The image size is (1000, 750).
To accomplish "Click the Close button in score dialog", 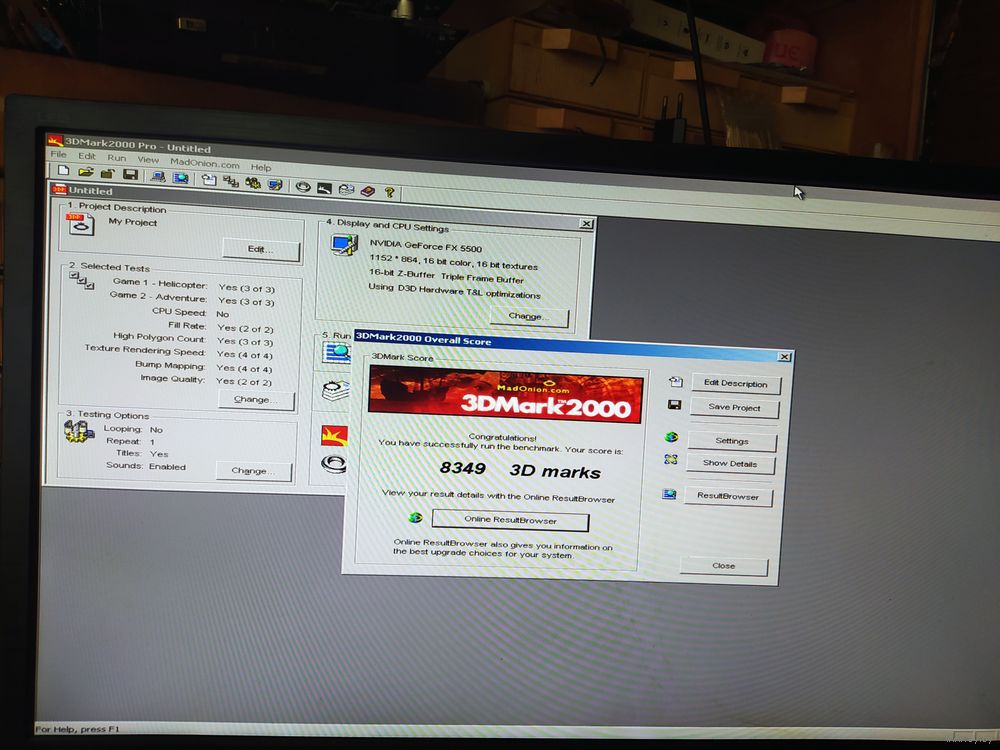I will [x=724, y=566].
